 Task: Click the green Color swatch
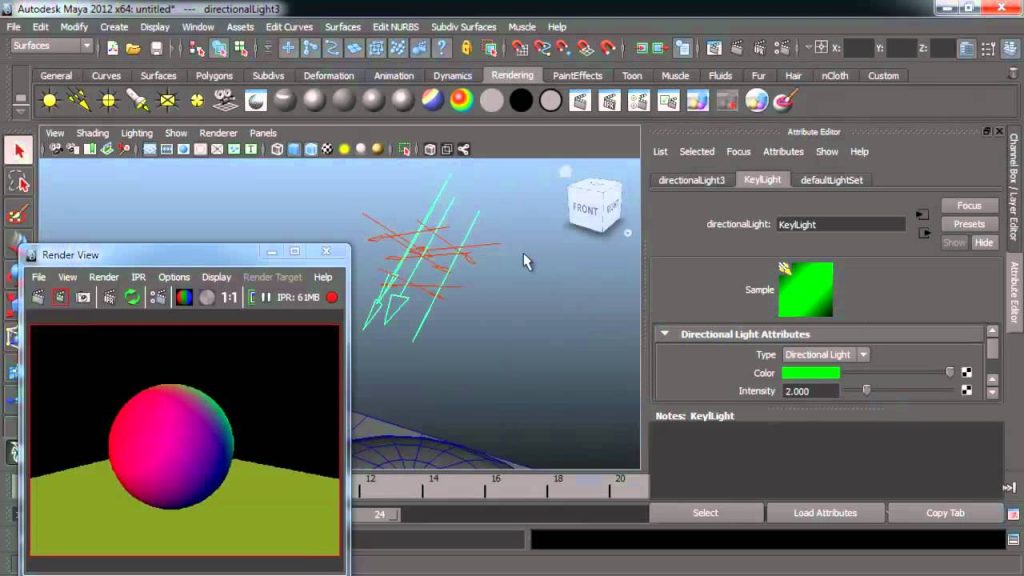point(810,373)
